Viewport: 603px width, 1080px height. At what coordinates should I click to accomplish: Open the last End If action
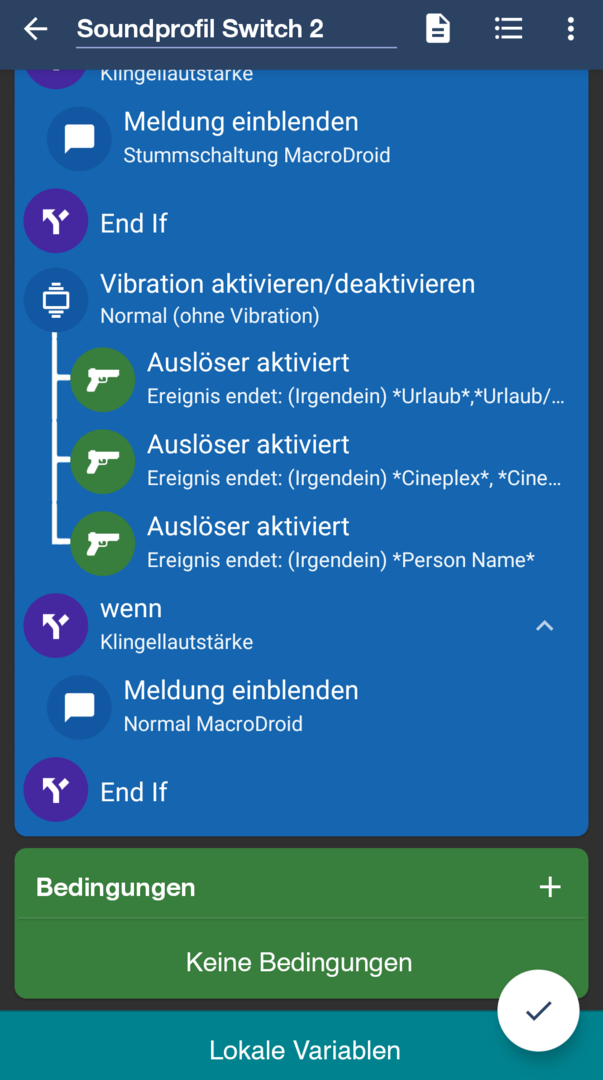tap(134, 792)
